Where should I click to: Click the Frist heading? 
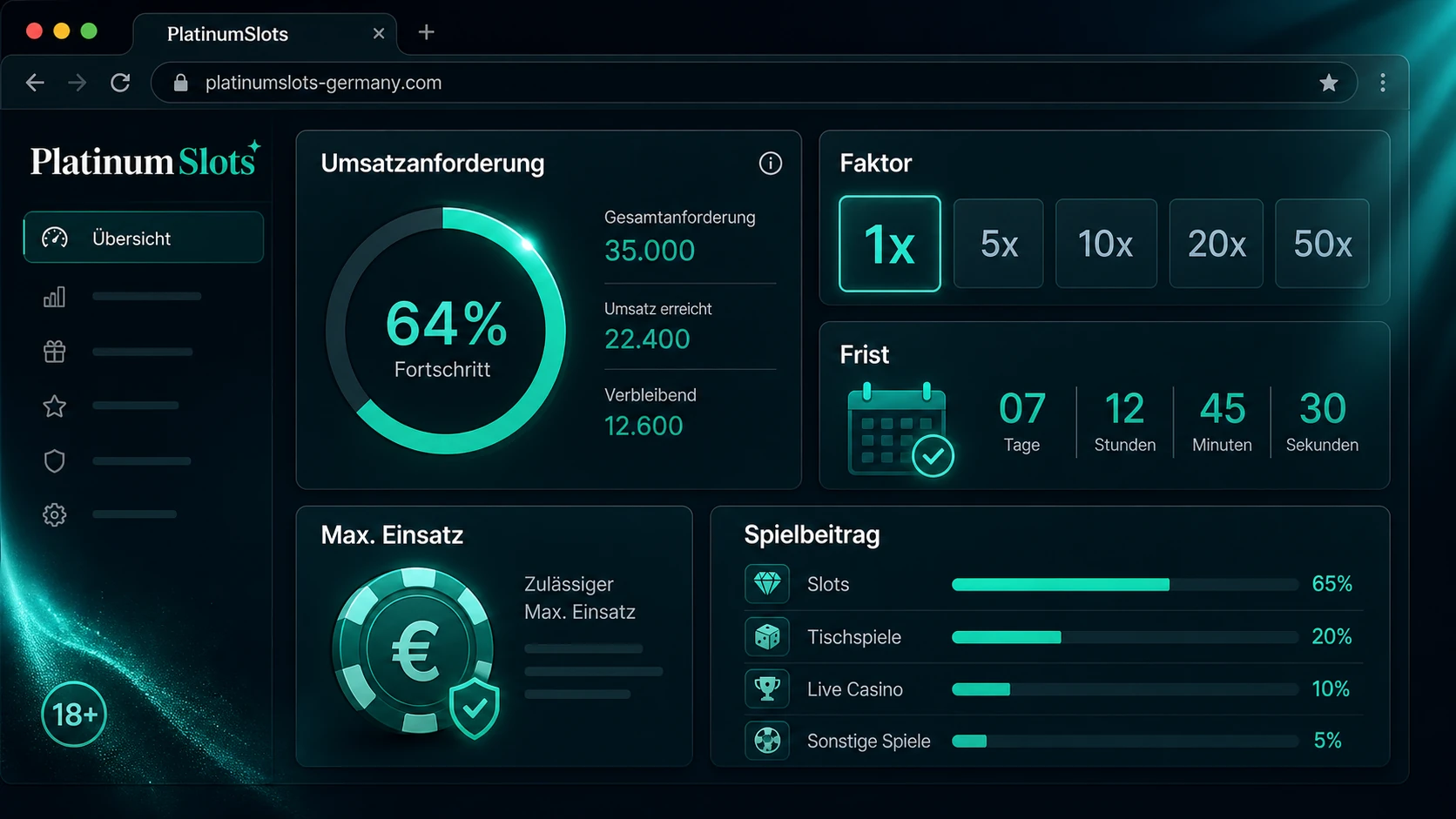(864, 354)
